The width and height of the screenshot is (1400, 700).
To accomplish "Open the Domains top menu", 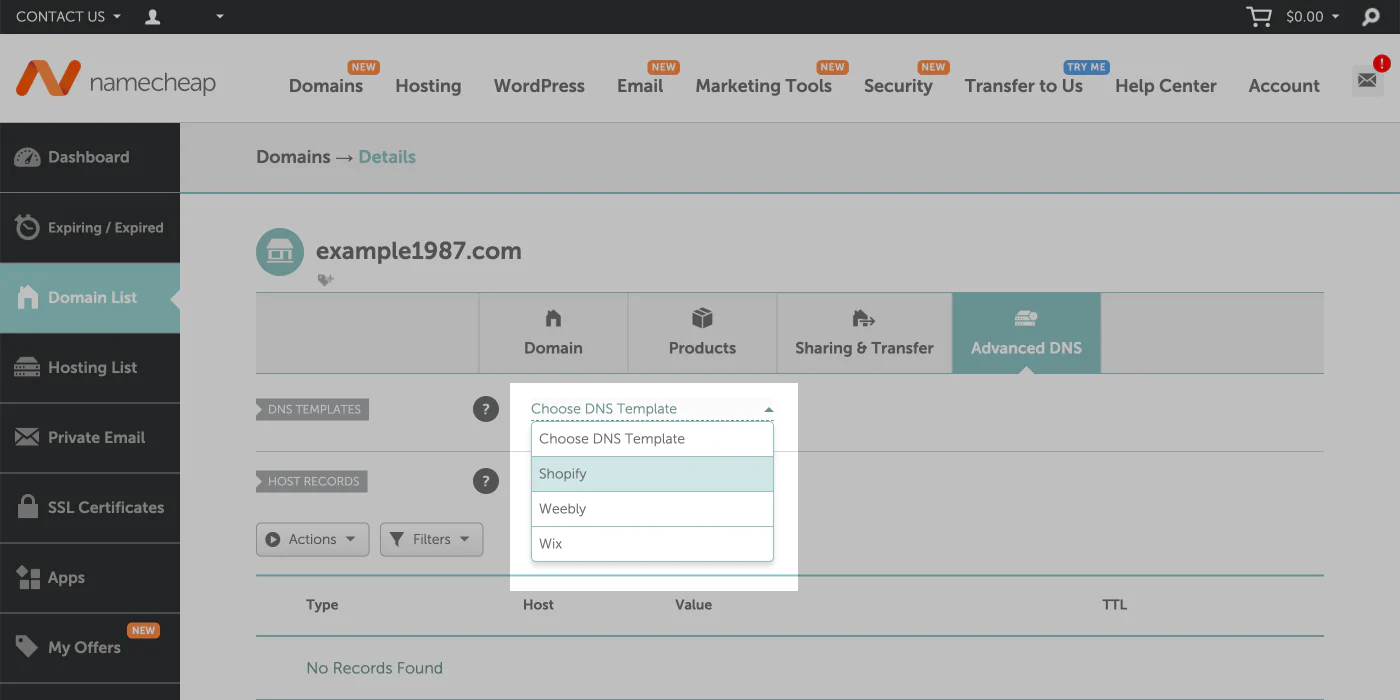I will pyautogui.click(x=326, y=86).
